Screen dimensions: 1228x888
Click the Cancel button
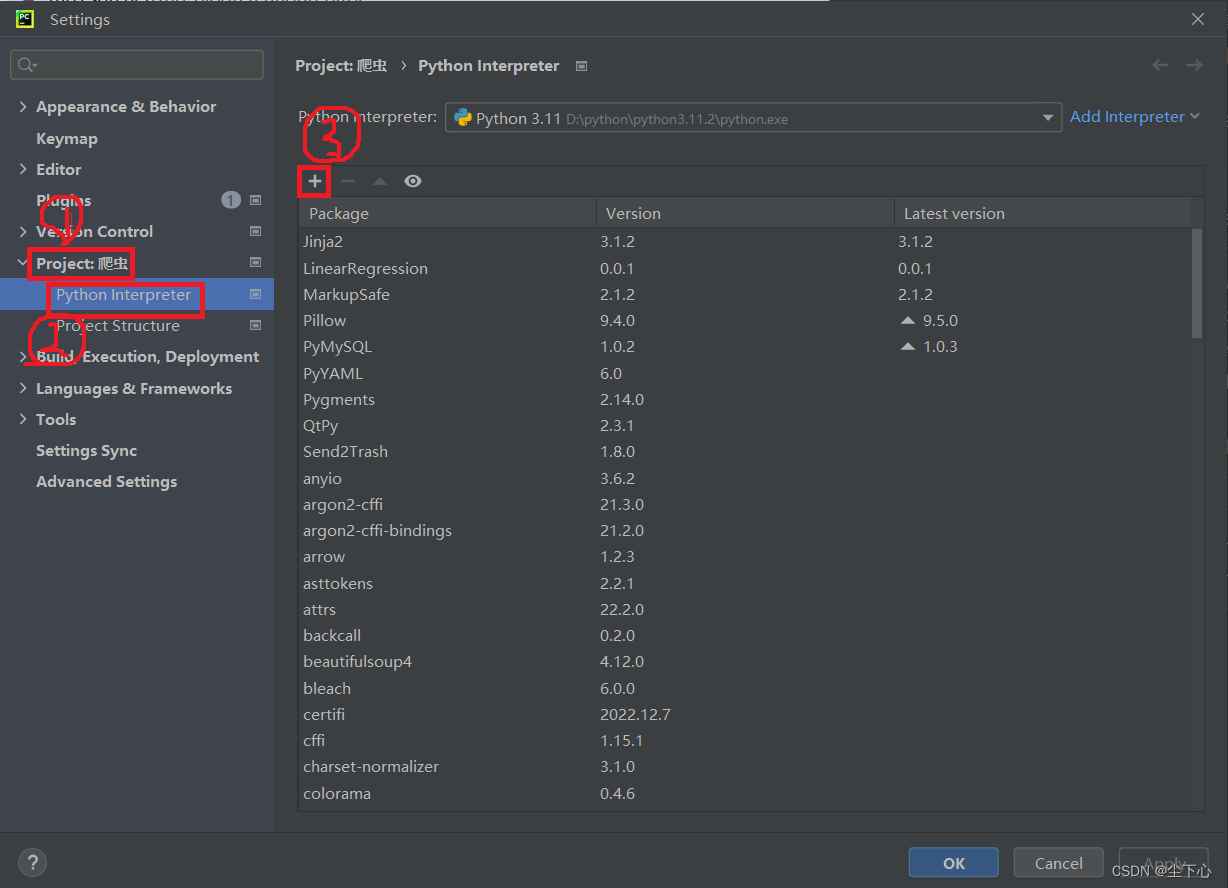[1059, 863]
